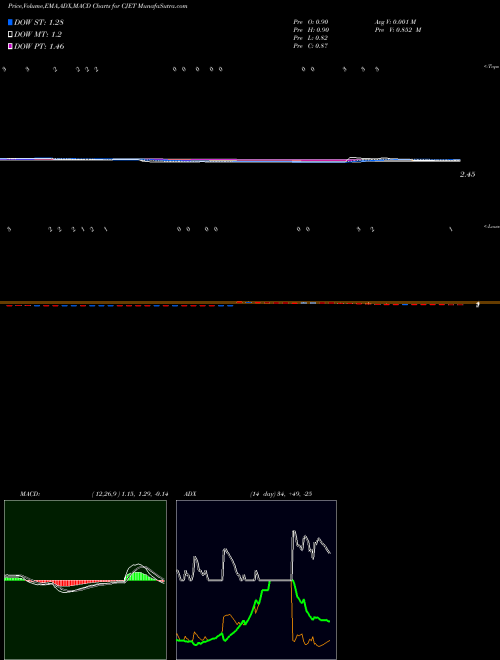Click the 'Pre C: 0.87' close value
Screen dimensions: 500x660
[311, 46]
